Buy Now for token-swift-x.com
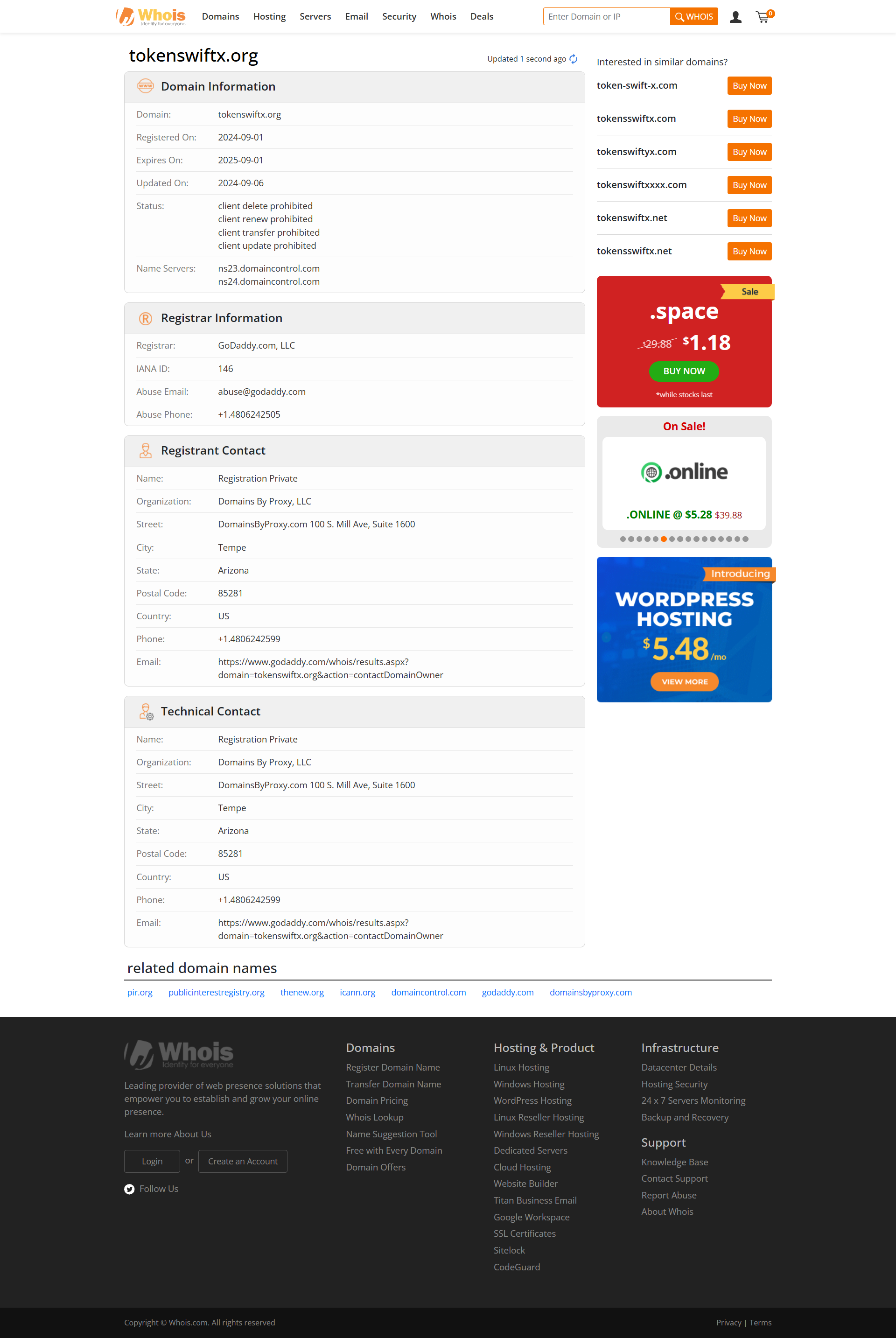Screen dimensions: 896x1338 (749, 86)
